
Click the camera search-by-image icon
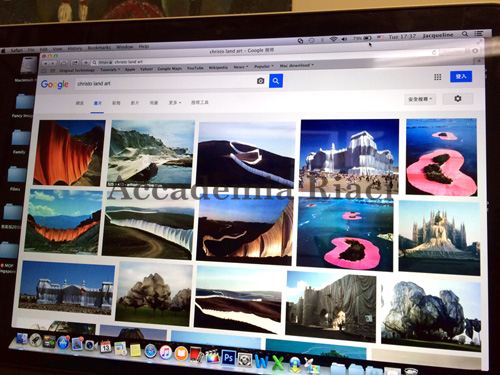coord(261,81)
